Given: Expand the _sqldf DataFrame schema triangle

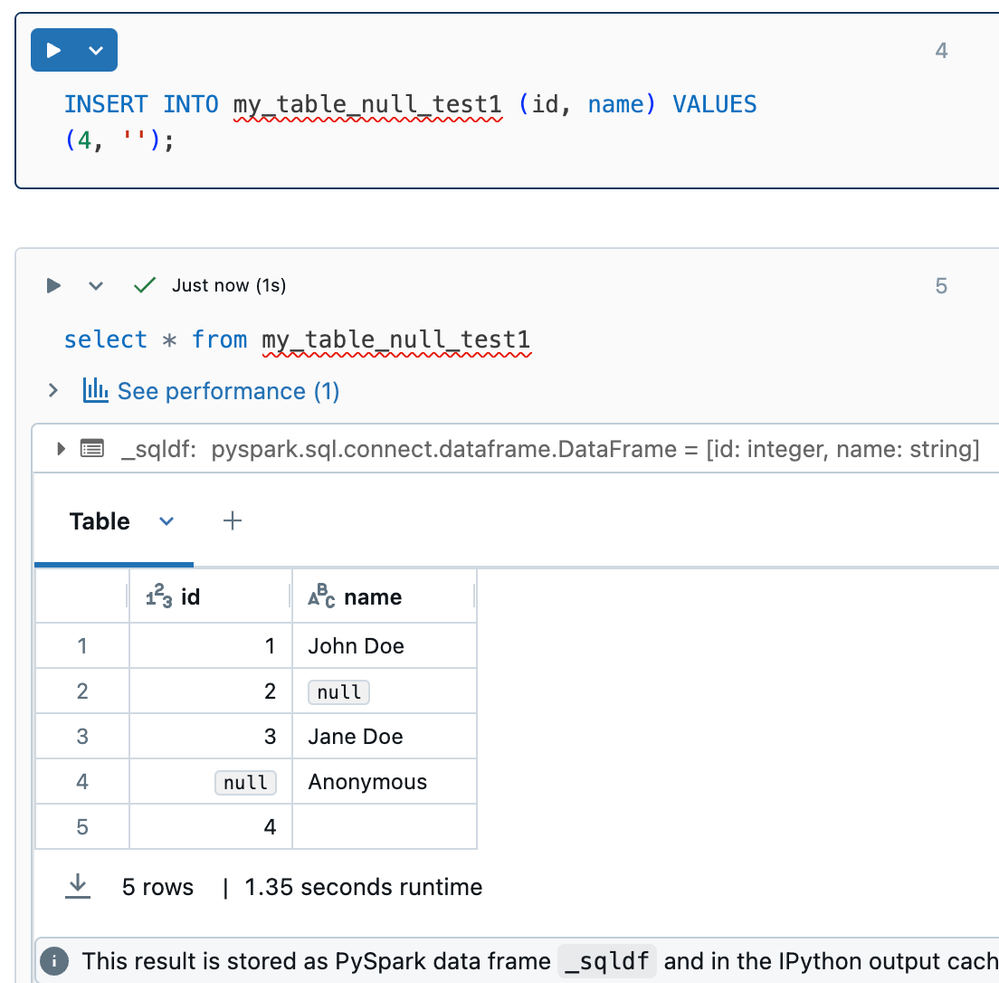Looking at the screenshot, I should coord(62,449).
